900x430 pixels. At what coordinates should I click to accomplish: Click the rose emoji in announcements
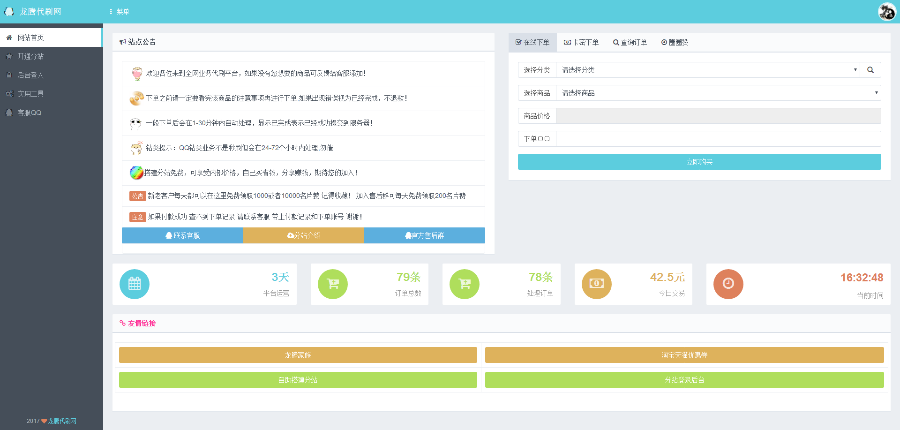click(136, 73)
